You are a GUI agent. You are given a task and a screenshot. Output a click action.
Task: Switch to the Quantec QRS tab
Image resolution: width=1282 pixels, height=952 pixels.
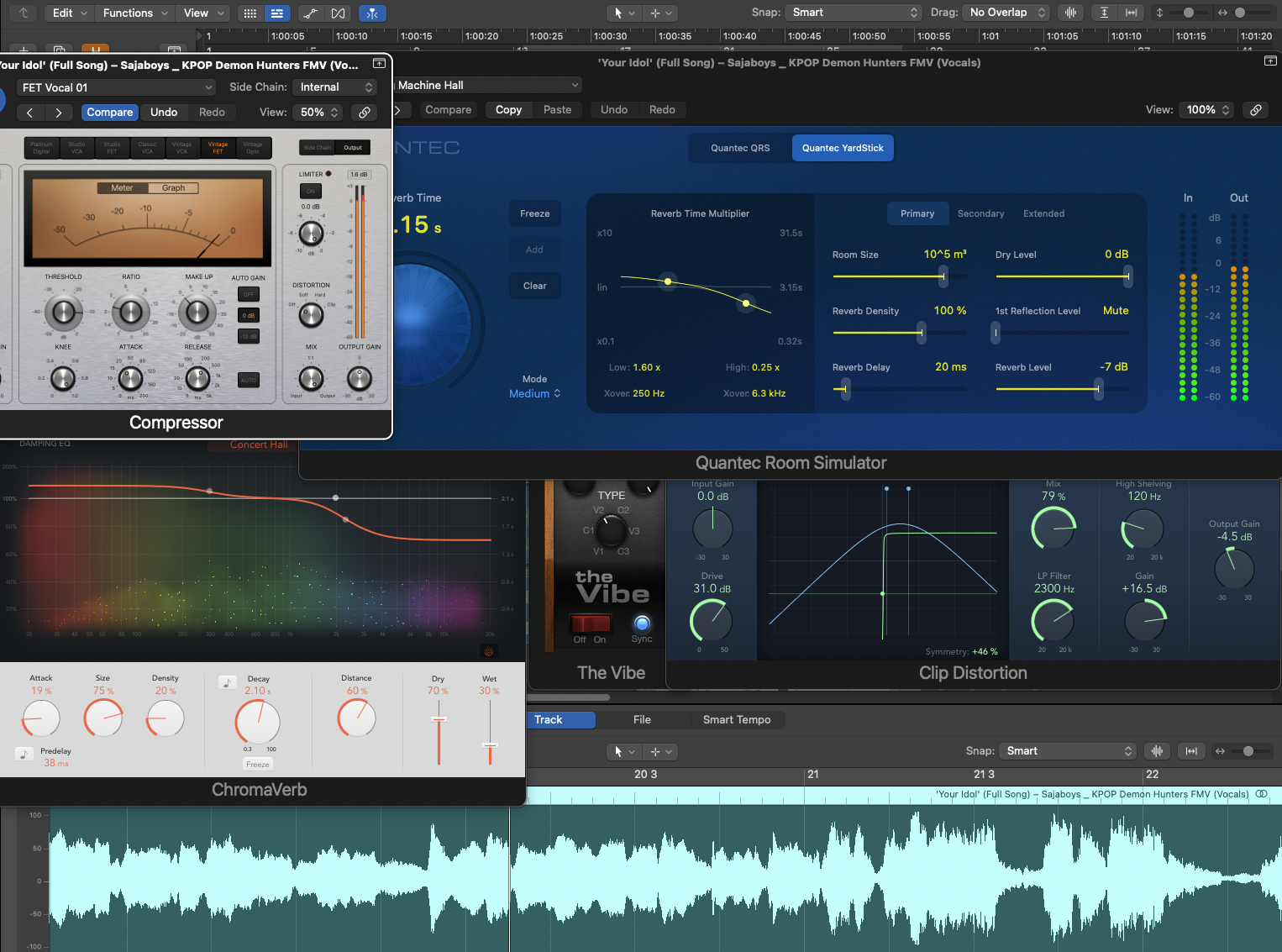739,148
